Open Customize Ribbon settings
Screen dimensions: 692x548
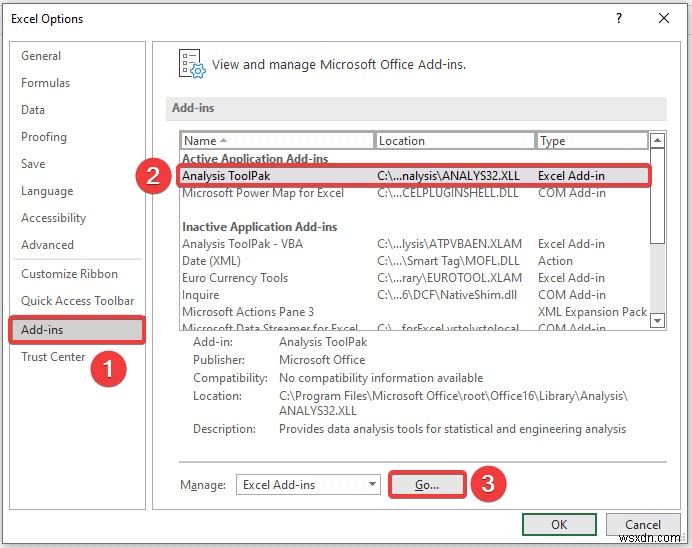coord(69,274)
